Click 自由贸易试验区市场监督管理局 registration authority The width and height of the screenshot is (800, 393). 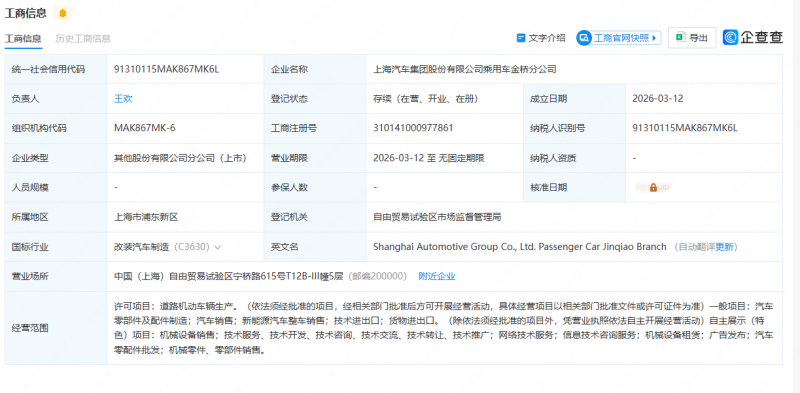(x=437, y=217)
